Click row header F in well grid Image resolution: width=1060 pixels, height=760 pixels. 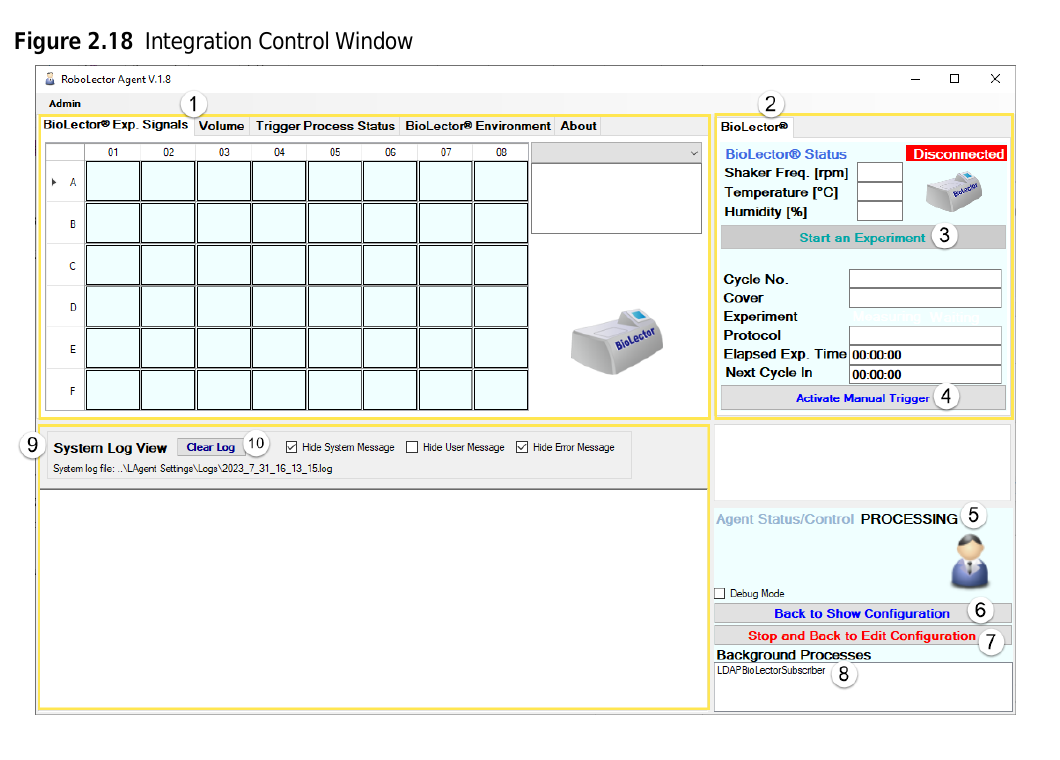(66, 390)
